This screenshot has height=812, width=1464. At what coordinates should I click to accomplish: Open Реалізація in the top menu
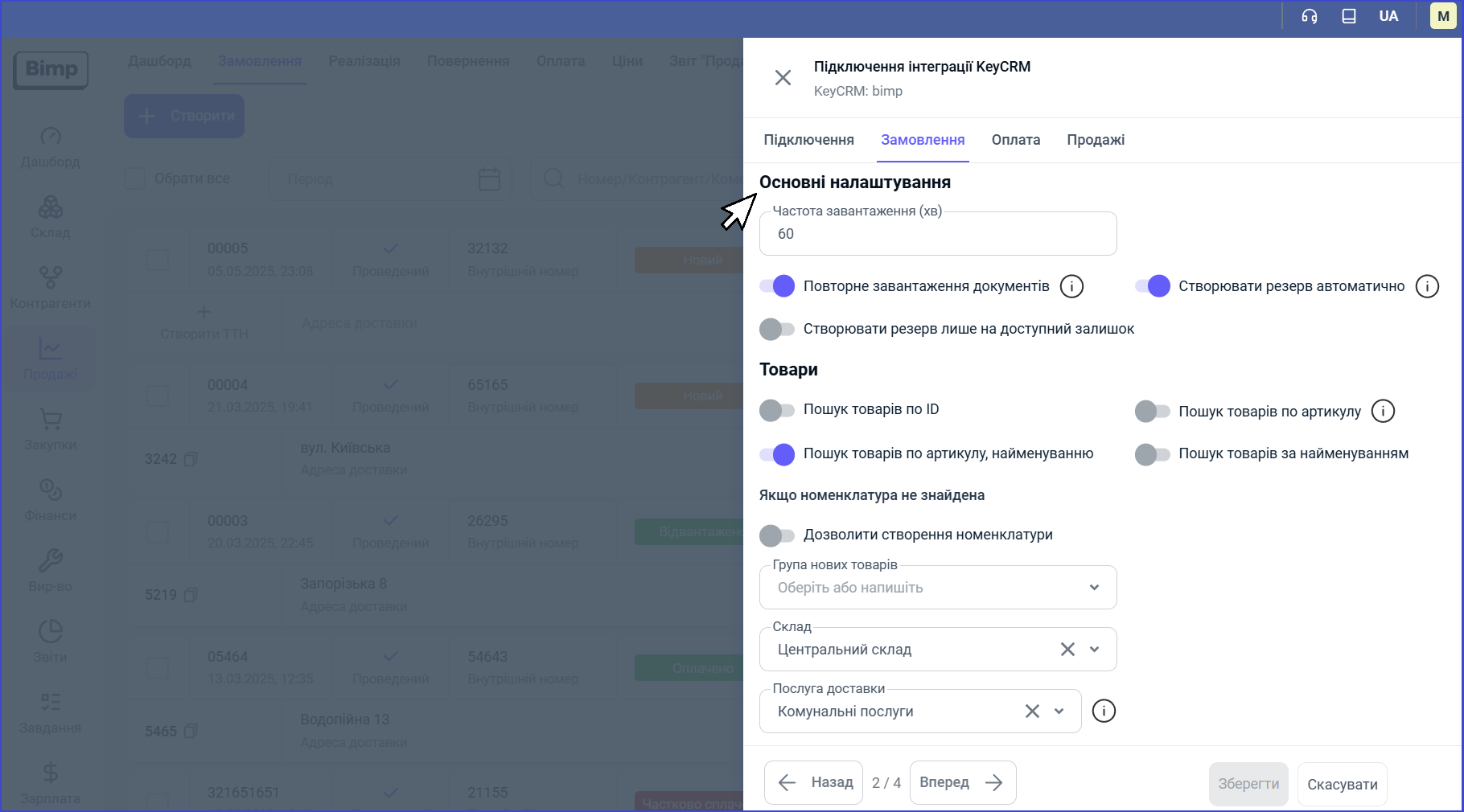(x=364, y=61)
